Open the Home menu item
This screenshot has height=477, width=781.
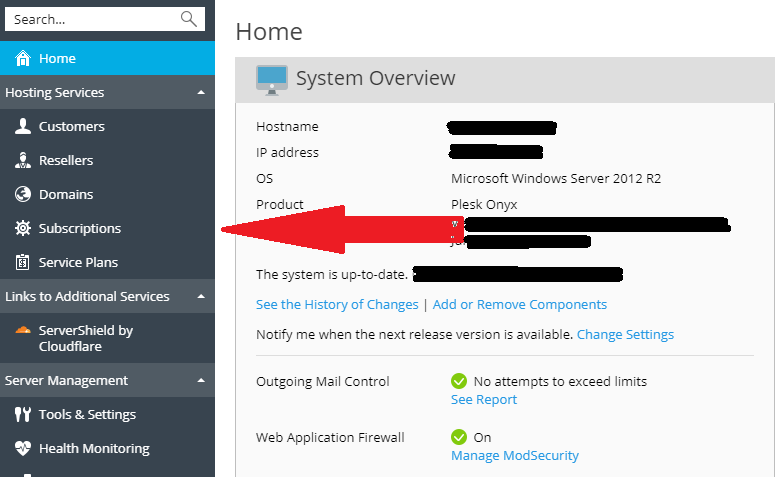click(x=107, y=58)
